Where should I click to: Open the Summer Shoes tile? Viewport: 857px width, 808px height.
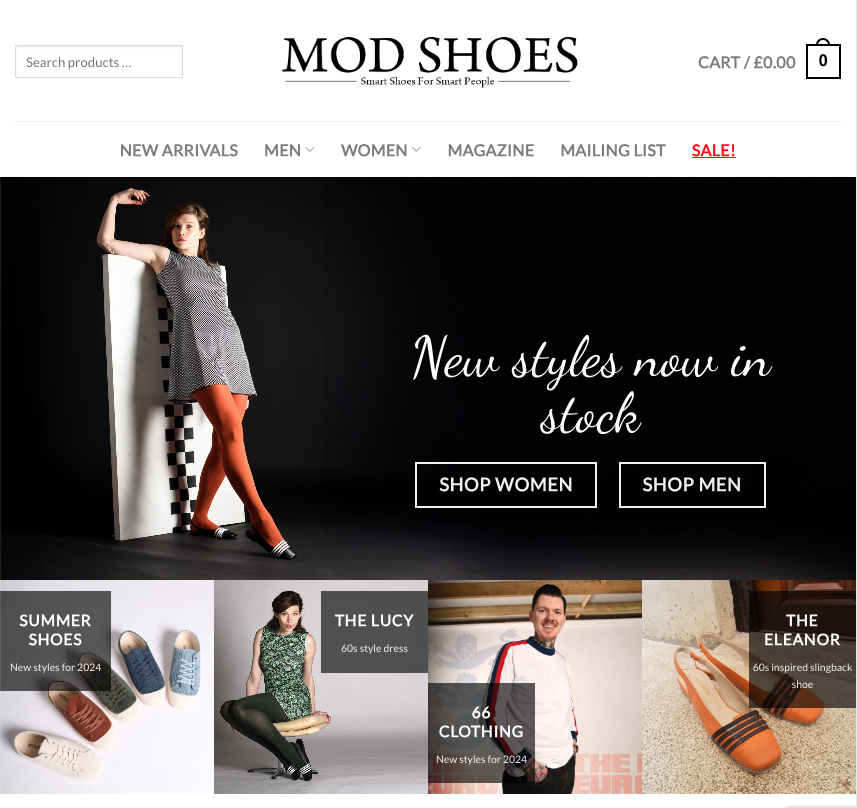(x=107, y=687)
